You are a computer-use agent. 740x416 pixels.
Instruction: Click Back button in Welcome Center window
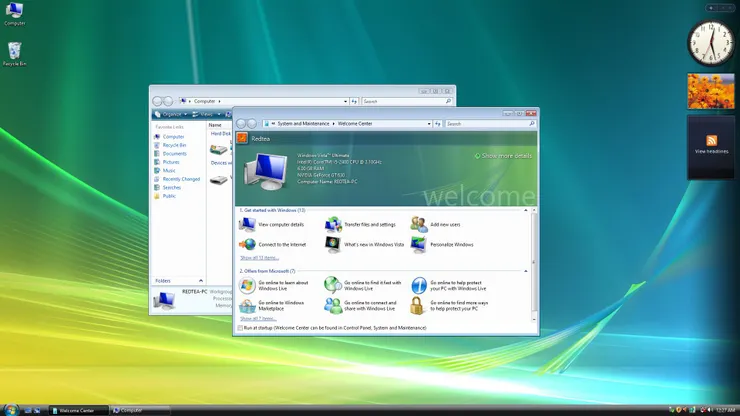241,124
